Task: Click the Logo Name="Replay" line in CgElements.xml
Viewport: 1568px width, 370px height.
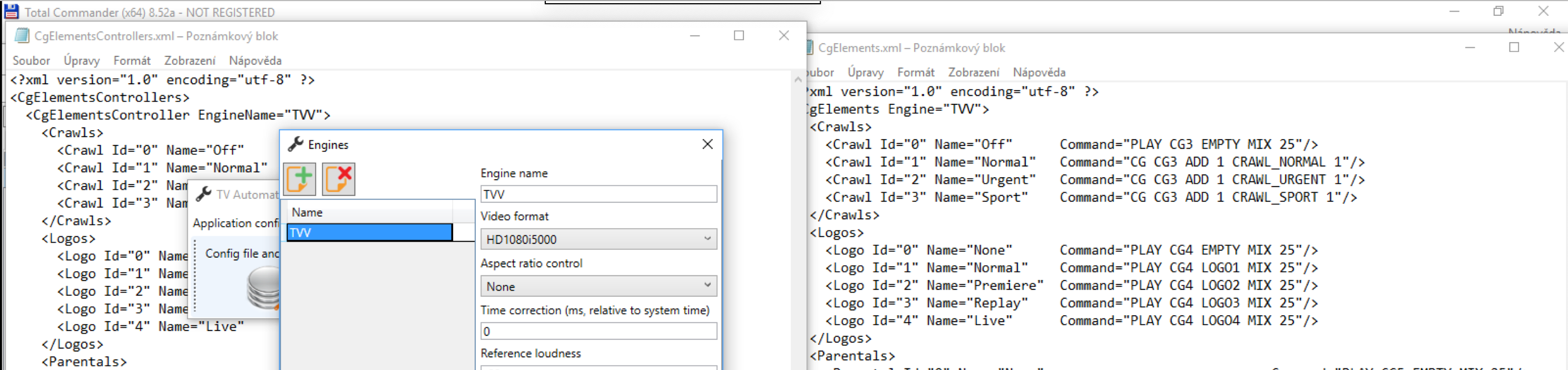Action: [x=1071, y=303]
